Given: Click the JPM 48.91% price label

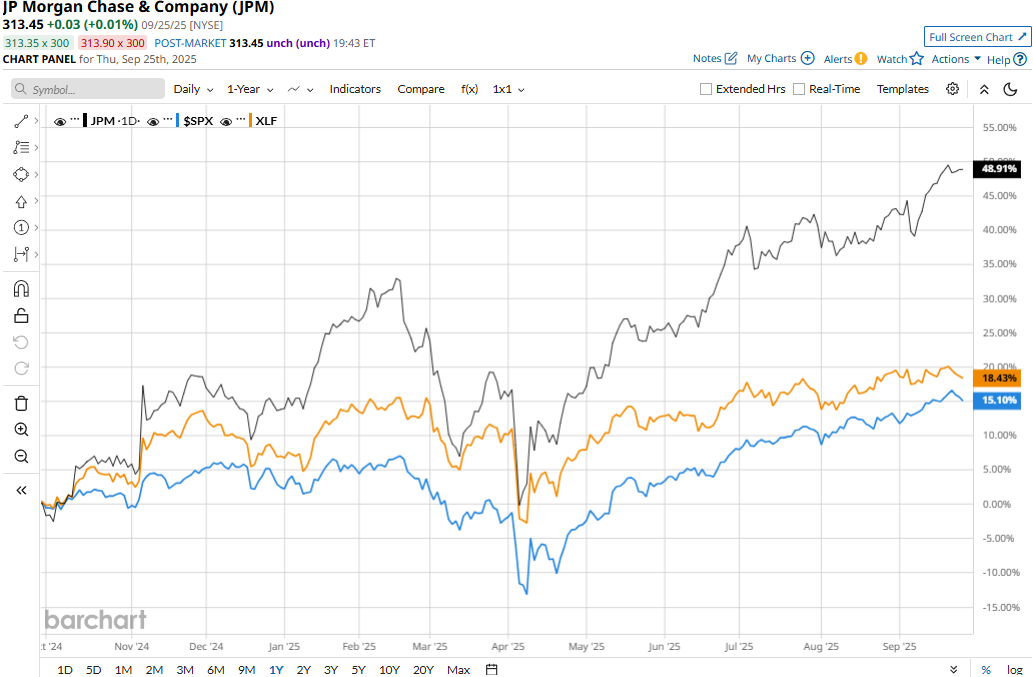Looking at the screenshot, I should click(x=997, y=169).
